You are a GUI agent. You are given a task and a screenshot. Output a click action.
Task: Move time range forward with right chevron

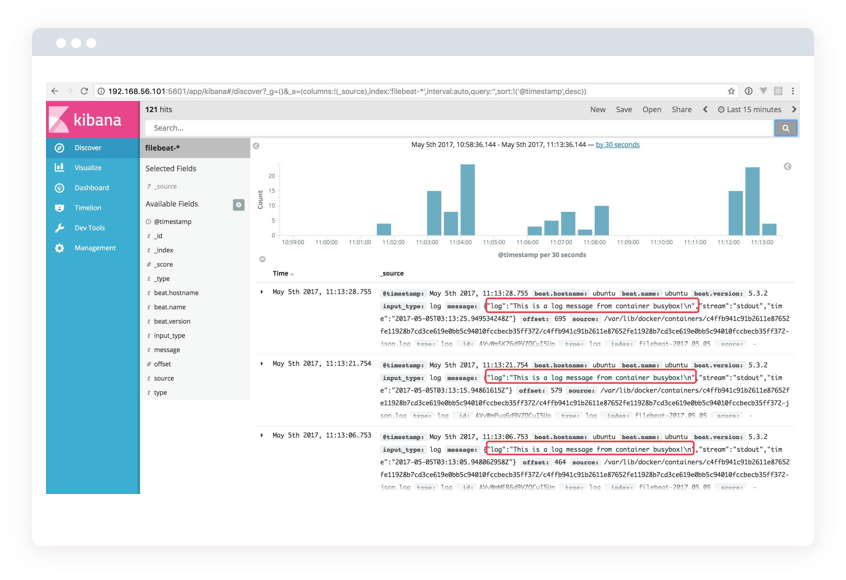pyautogui.click(x=794, y=110)
